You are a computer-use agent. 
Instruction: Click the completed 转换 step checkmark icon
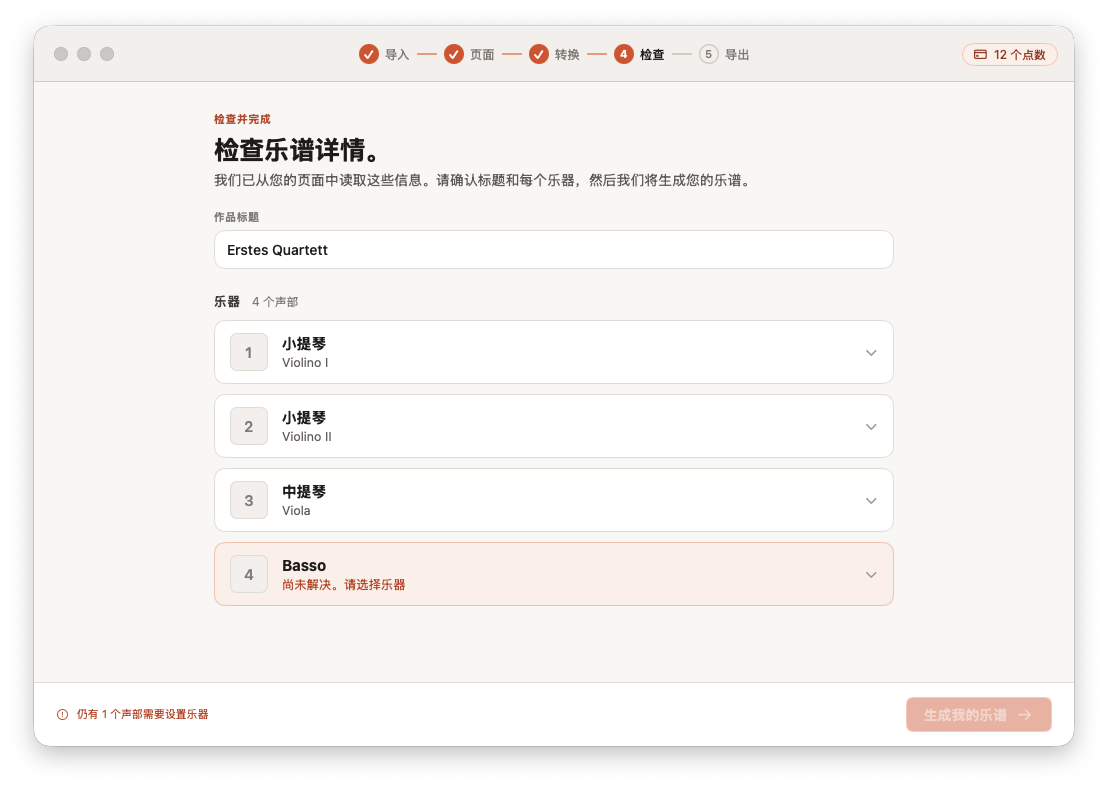pyautogui.click(x=539, y=54)
